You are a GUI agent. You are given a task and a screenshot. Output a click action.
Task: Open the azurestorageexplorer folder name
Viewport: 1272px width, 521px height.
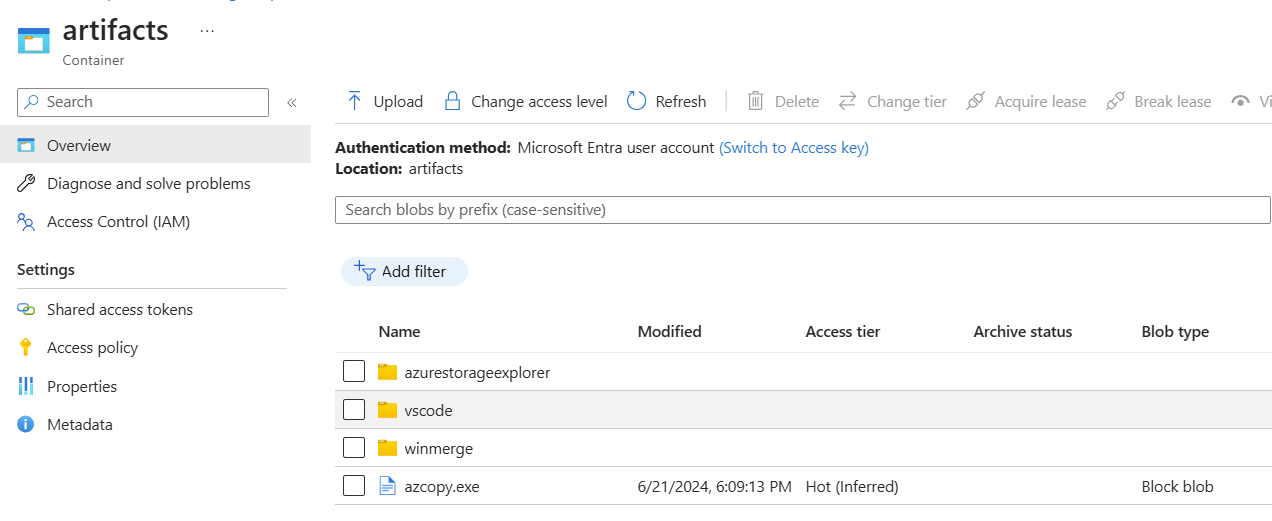click(x=478, y=373)
